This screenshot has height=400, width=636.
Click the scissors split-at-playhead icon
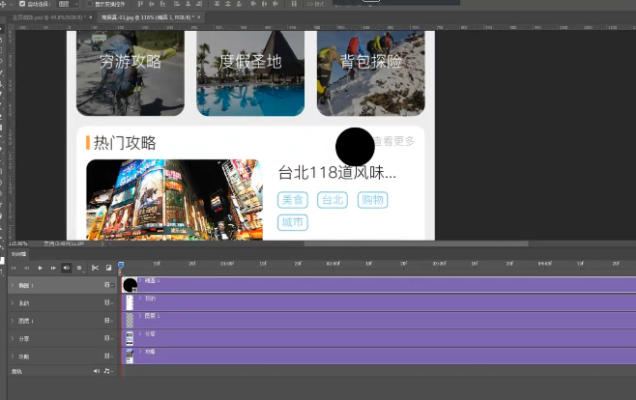pos(95,268)
